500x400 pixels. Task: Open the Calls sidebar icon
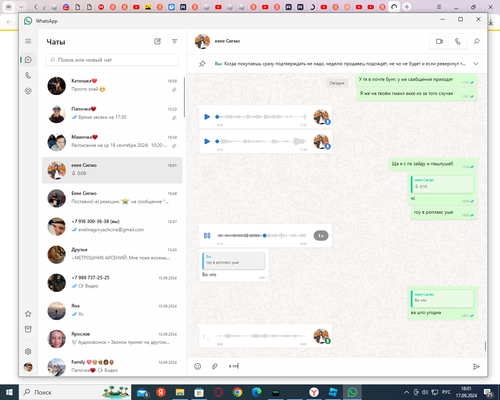[x=28, y=76]
